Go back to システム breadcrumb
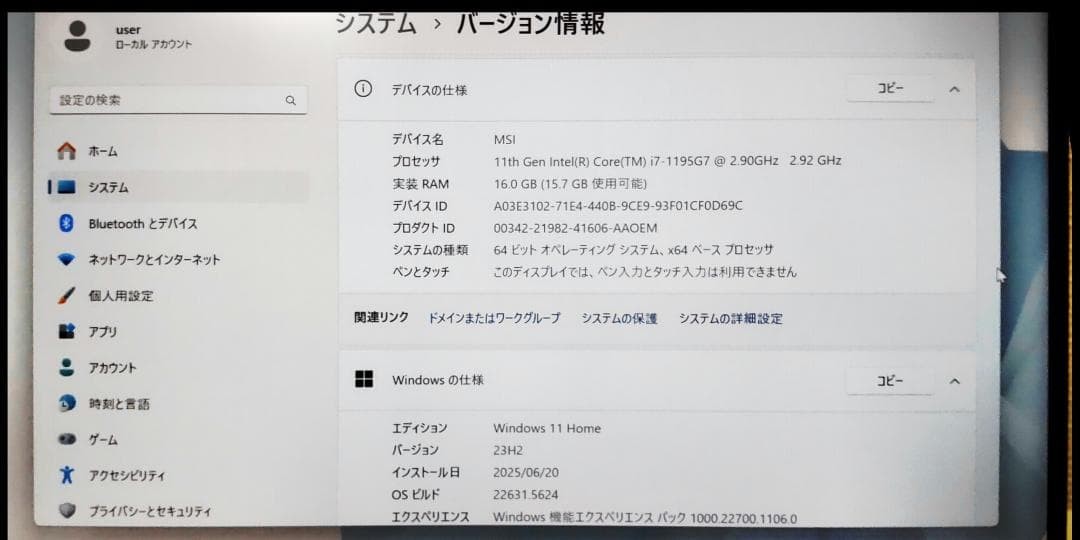This screenshot has width=1080, height=540. 376,24
